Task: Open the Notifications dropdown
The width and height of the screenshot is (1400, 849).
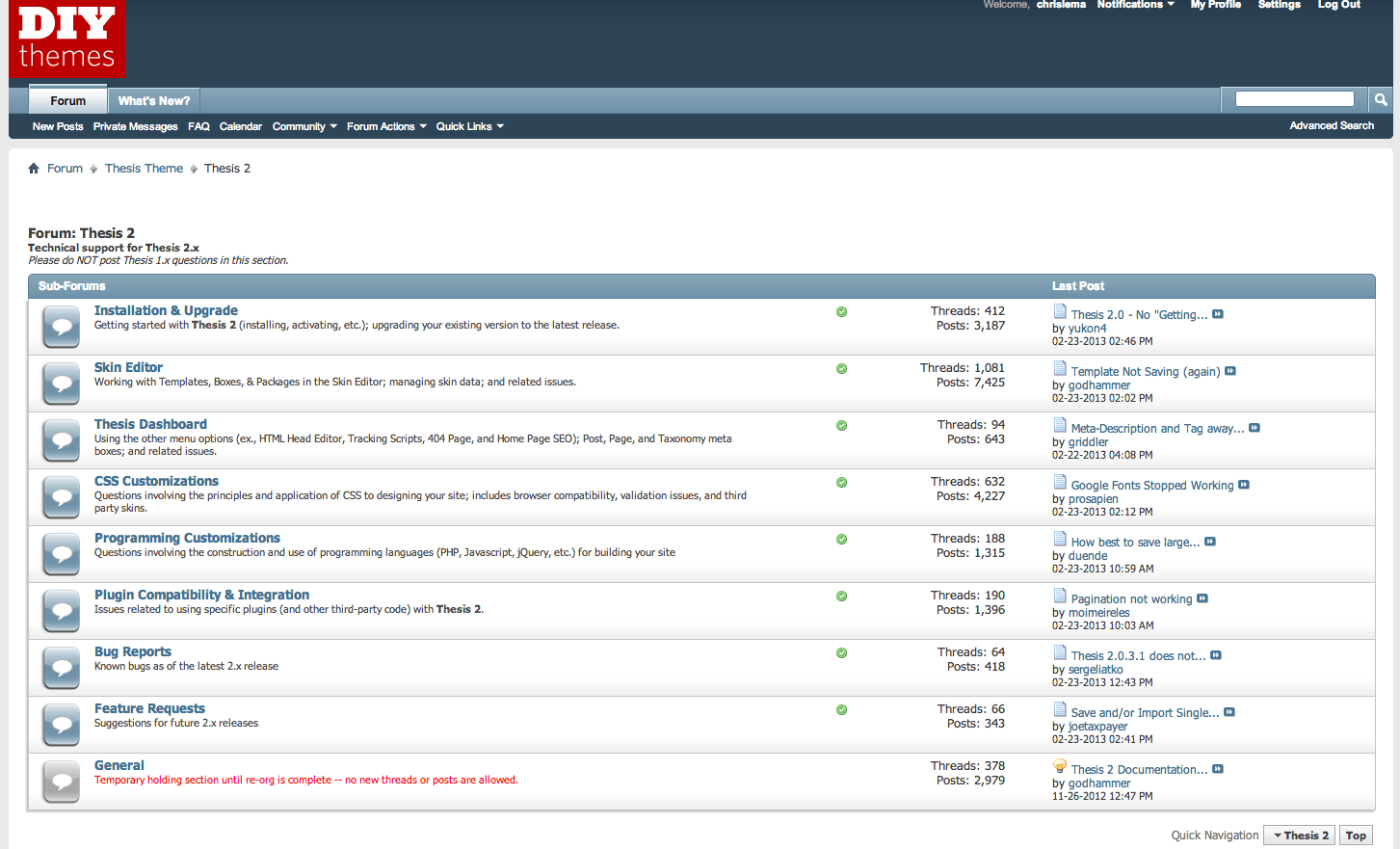Action: click(1135, 5)
